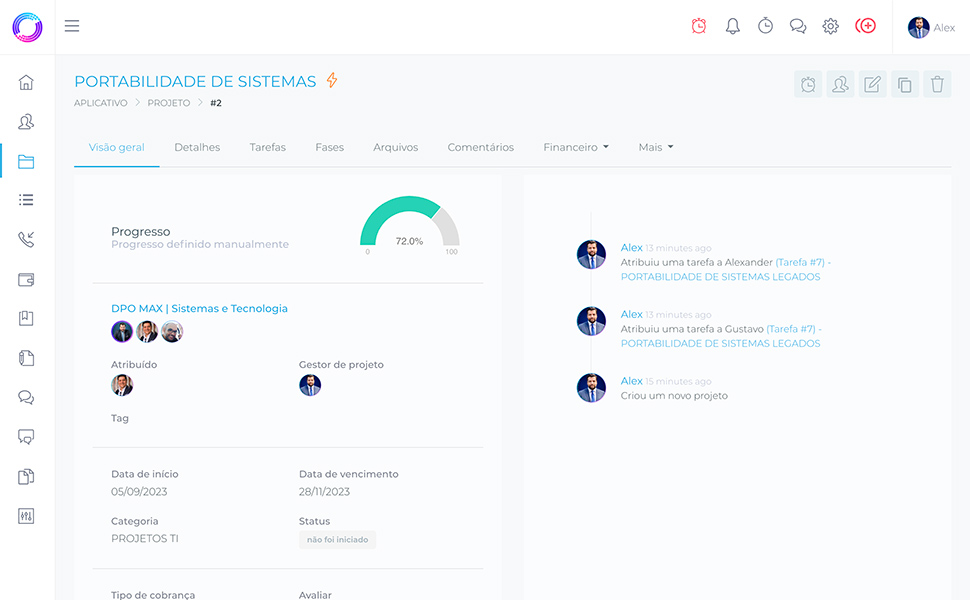Open the chat bubbles icon in header
The width and height of the screenshot is (970, 600).
pos(798,26)
